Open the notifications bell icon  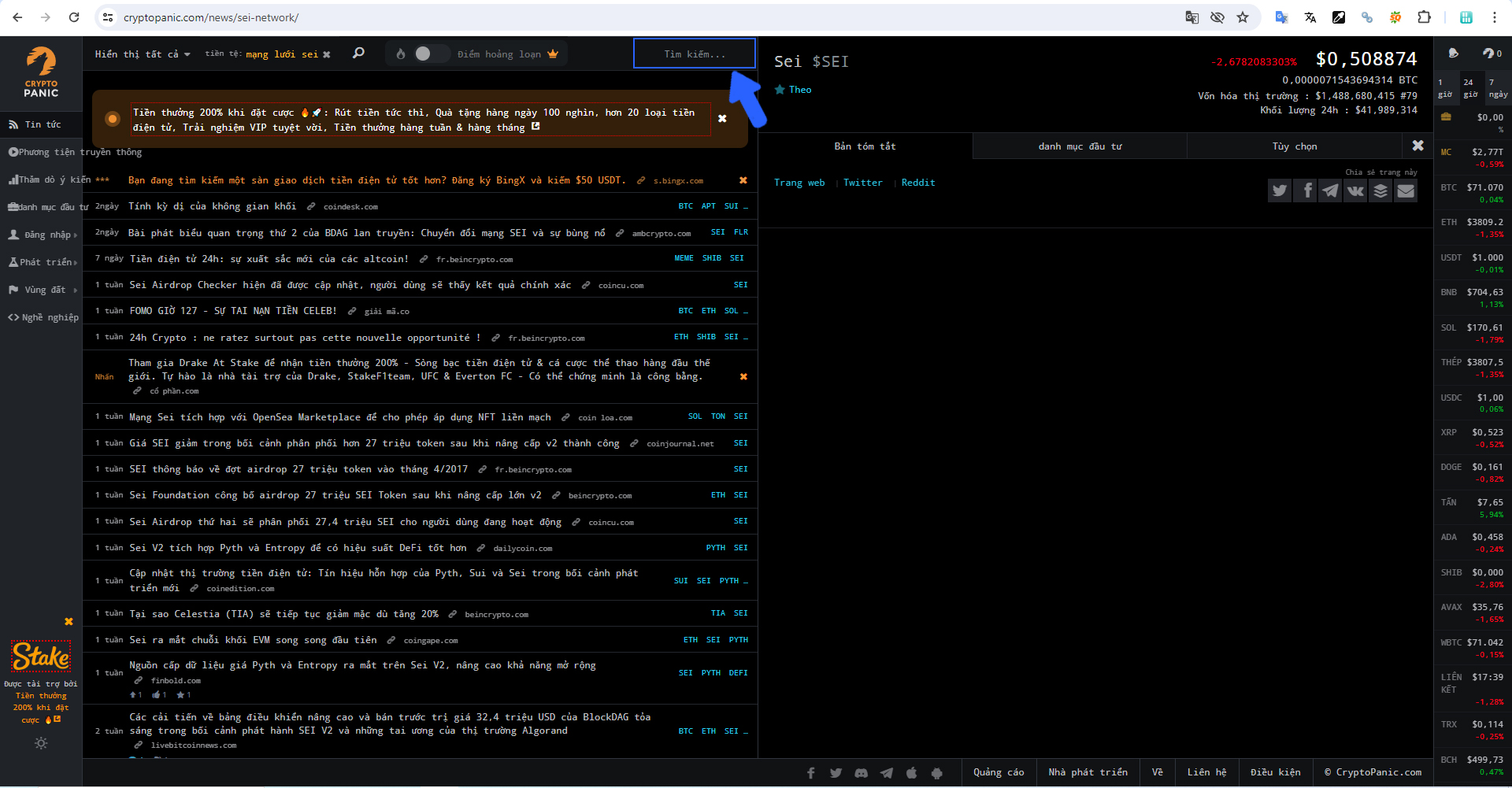pyautogui.click(x=1453, y=54)
